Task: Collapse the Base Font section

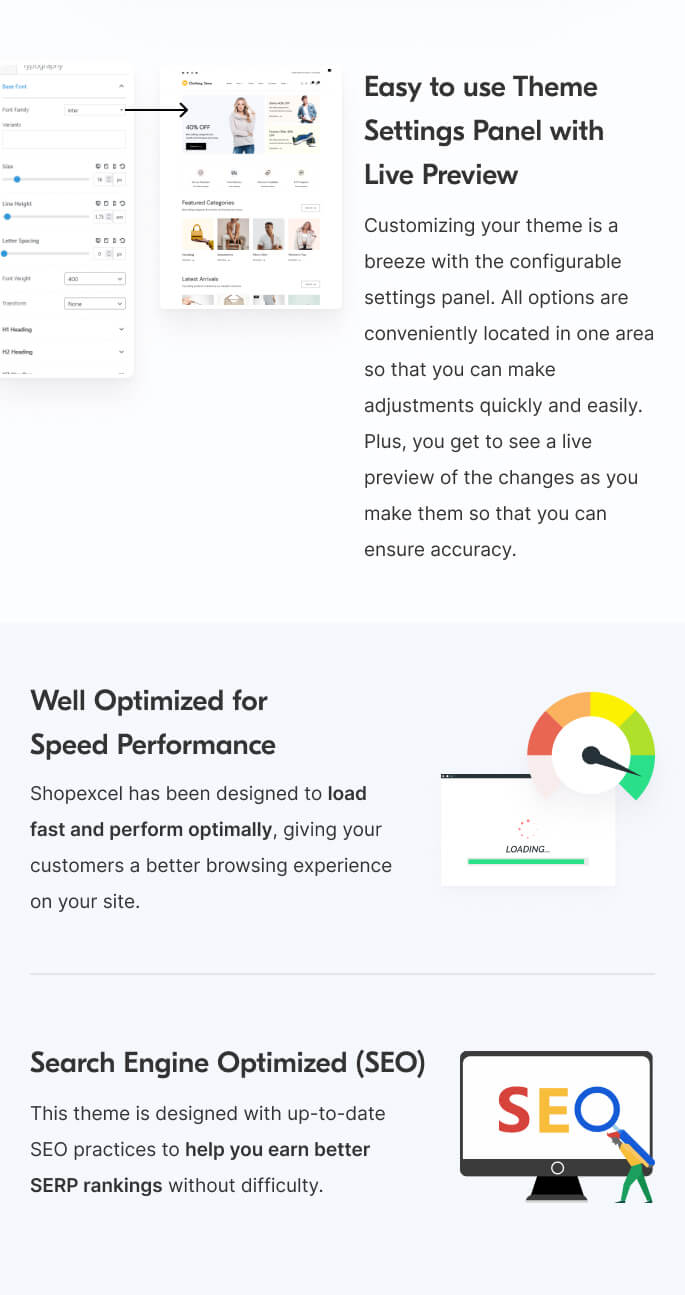Action: 121,87
